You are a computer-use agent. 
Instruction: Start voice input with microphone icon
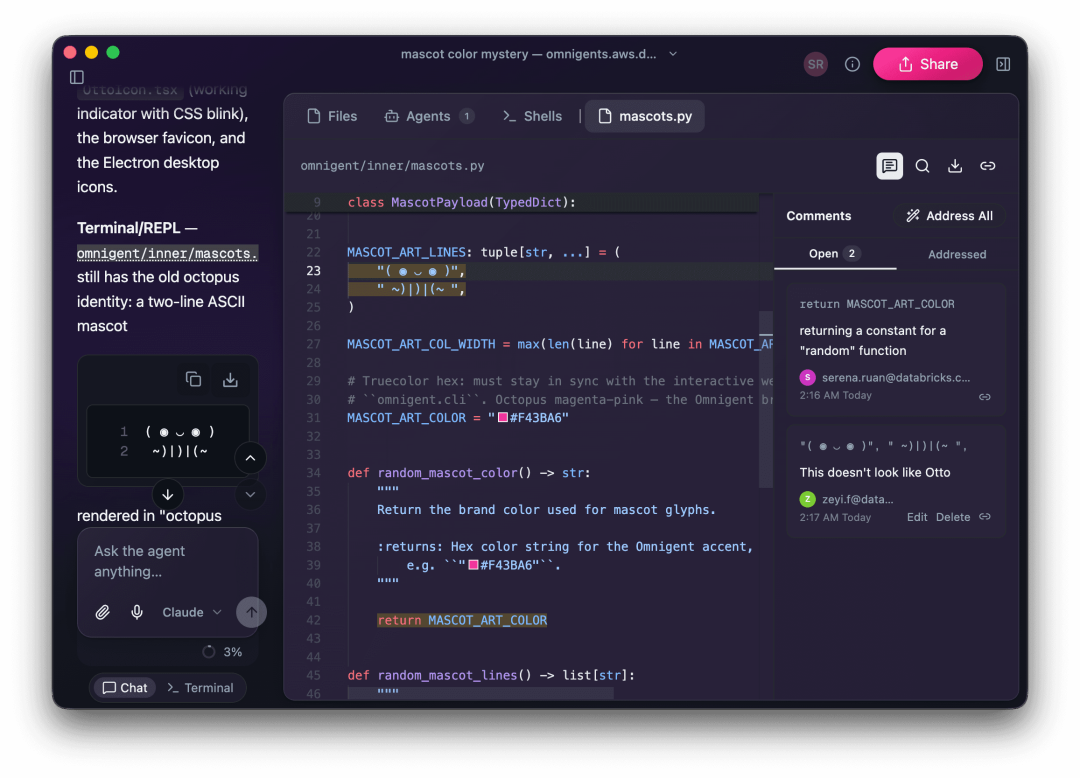tap(137, 612)
